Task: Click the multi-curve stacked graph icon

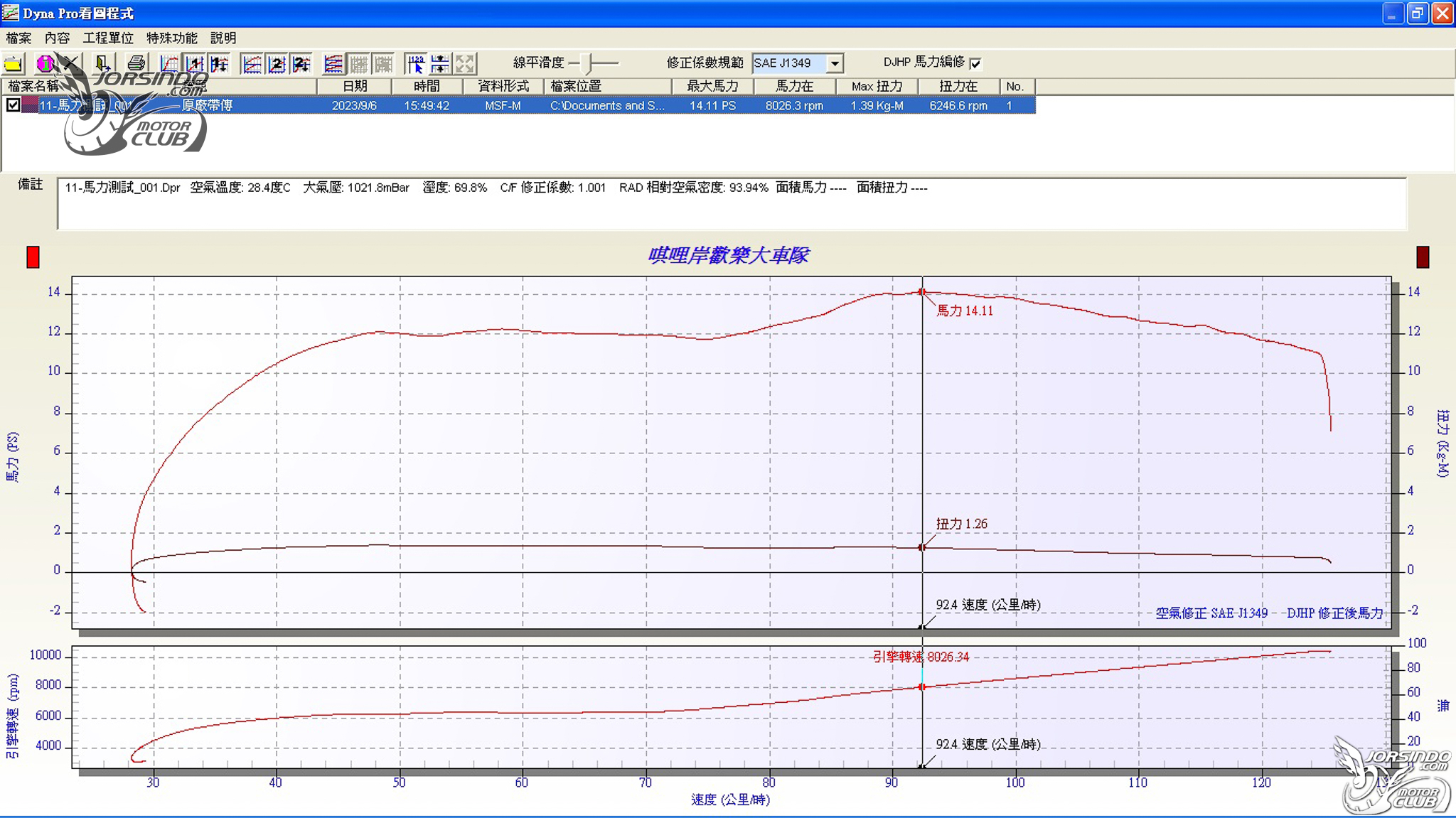Action: [x=333, y=64]
